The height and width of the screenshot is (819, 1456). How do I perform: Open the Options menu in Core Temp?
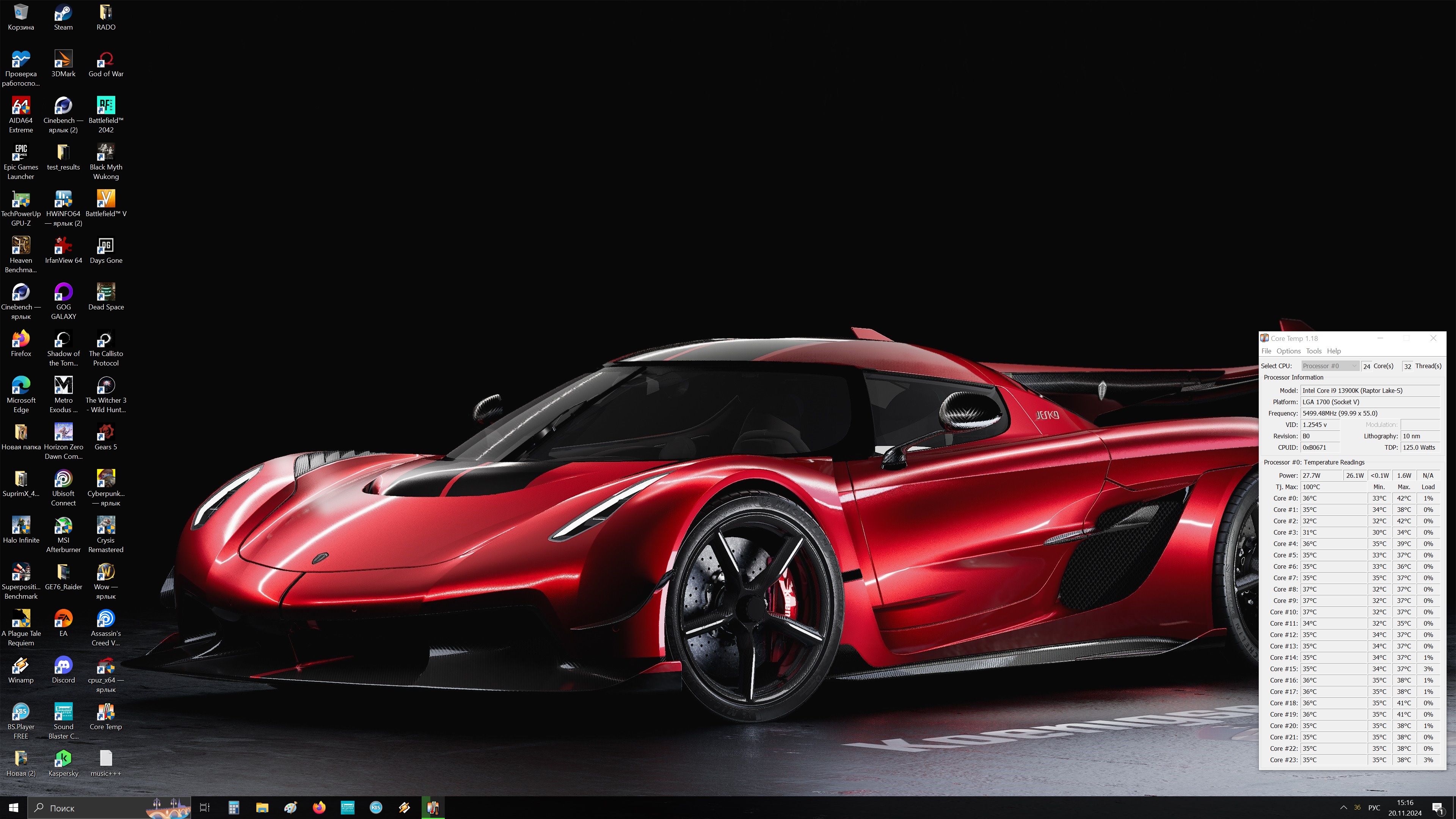point(1288,351)
